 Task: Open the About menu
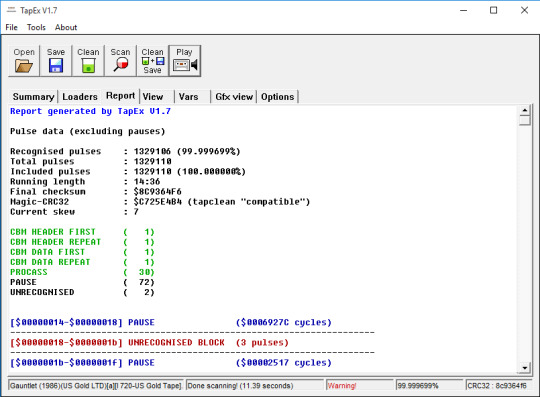[x=66, y=27]
